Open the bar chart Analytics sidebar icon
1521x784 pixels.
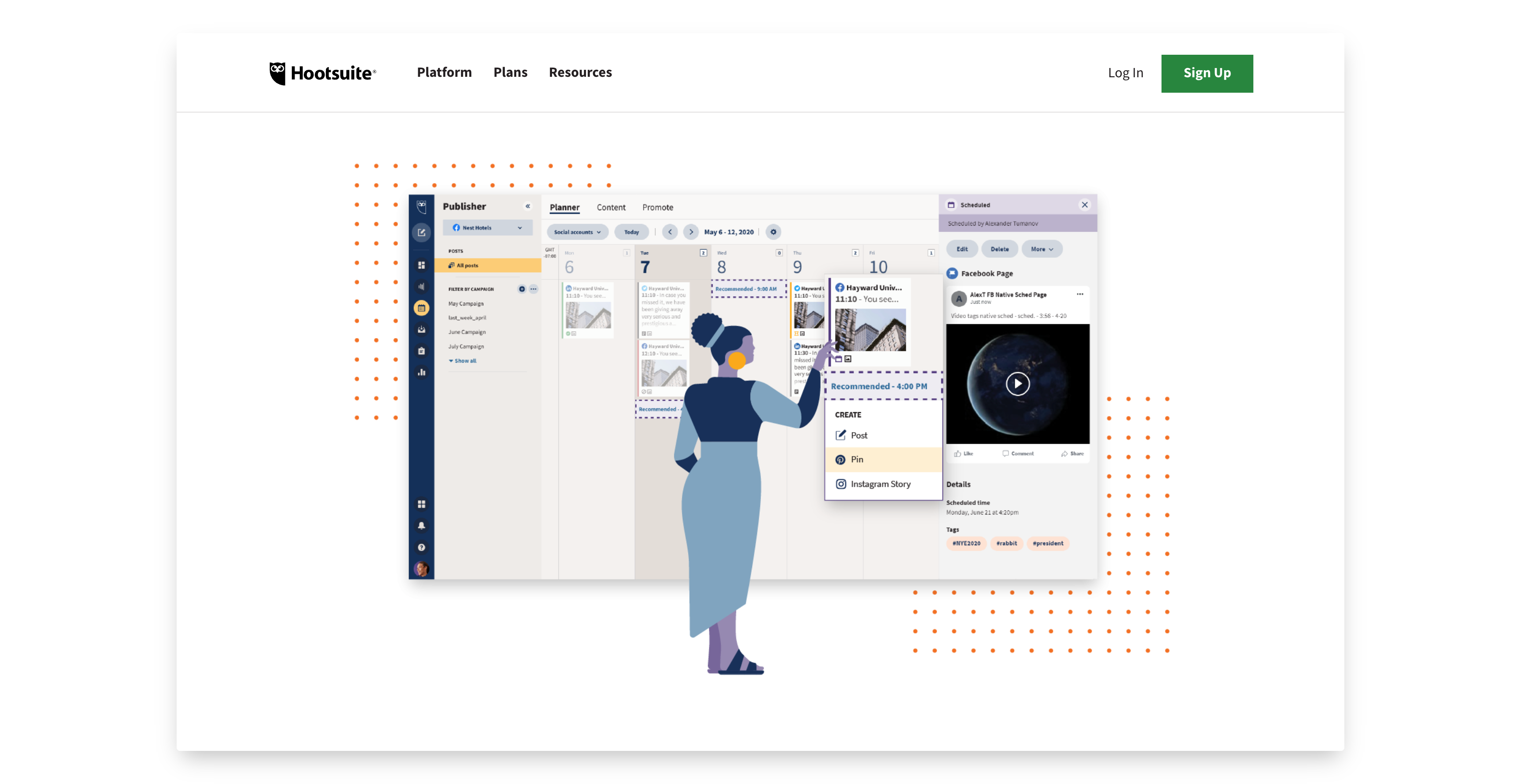[422, 372]
